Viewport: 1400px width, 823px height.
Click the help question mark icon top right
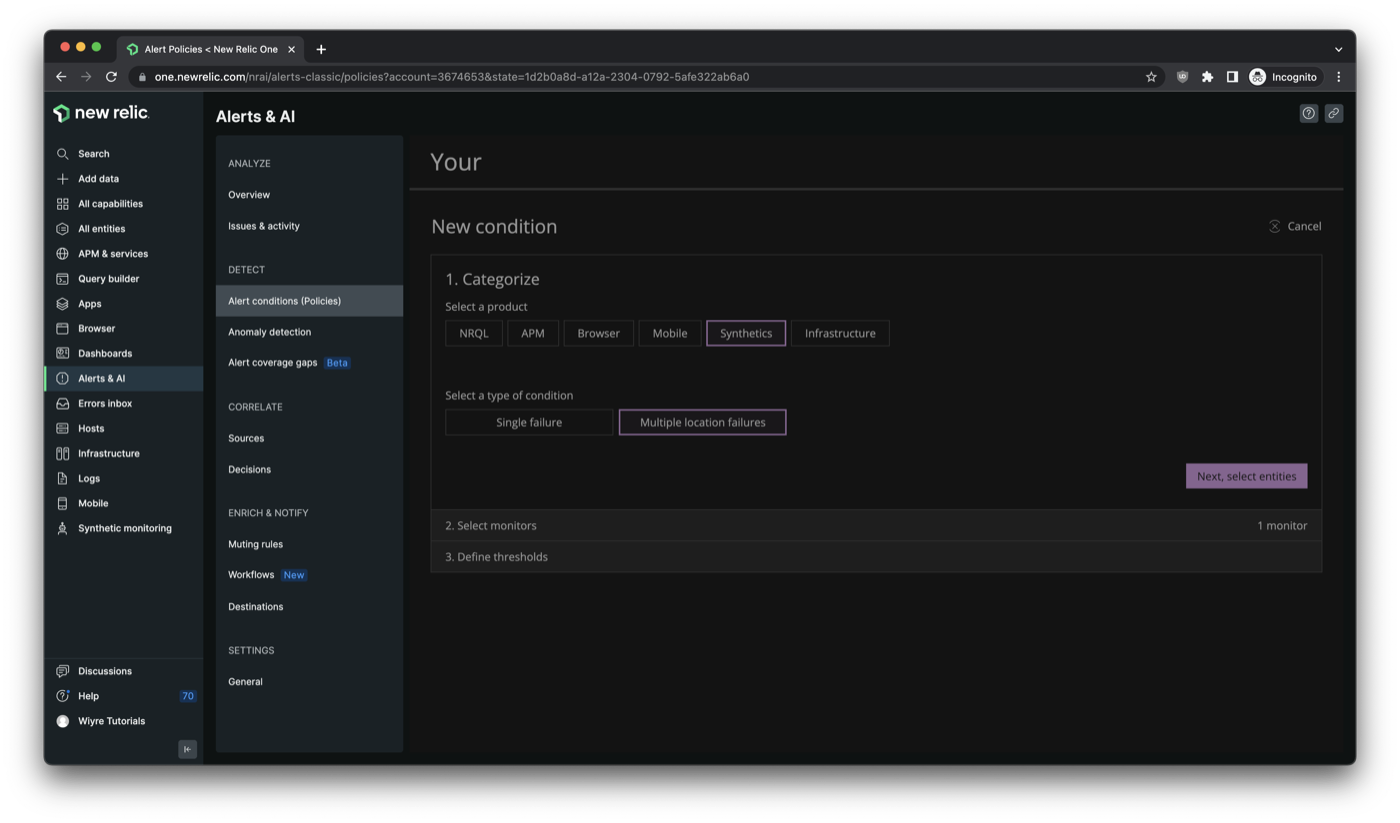pyautogui.click(x=1308, y=113)
